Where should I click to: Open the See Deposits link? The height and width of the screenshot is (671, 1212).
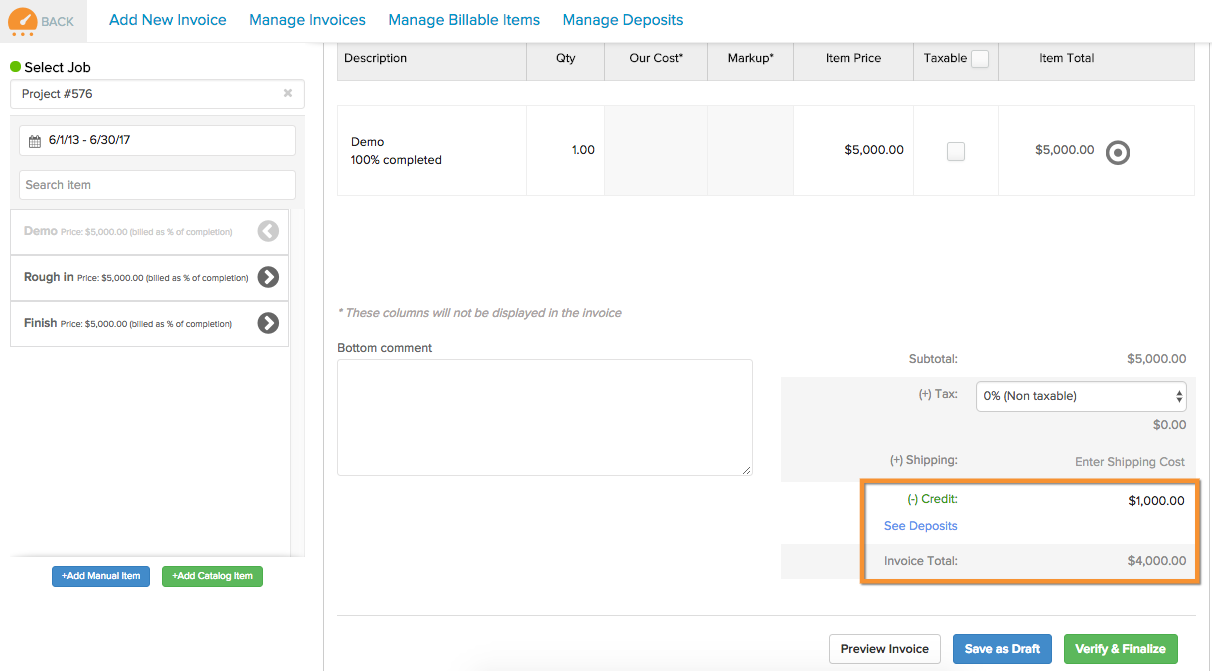pyautogui.click(x=920, y=526)
